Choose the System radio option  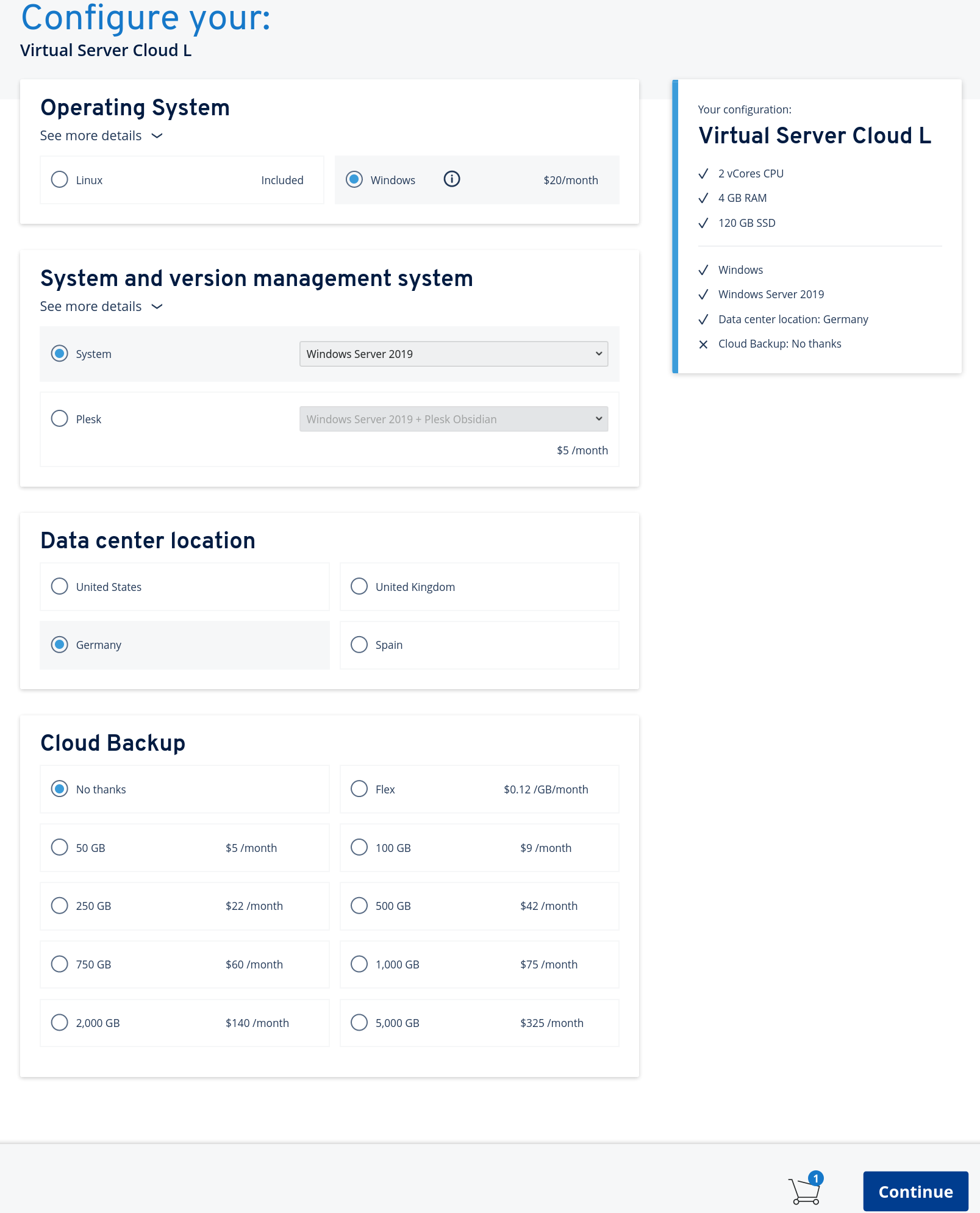tap(59, 354)
